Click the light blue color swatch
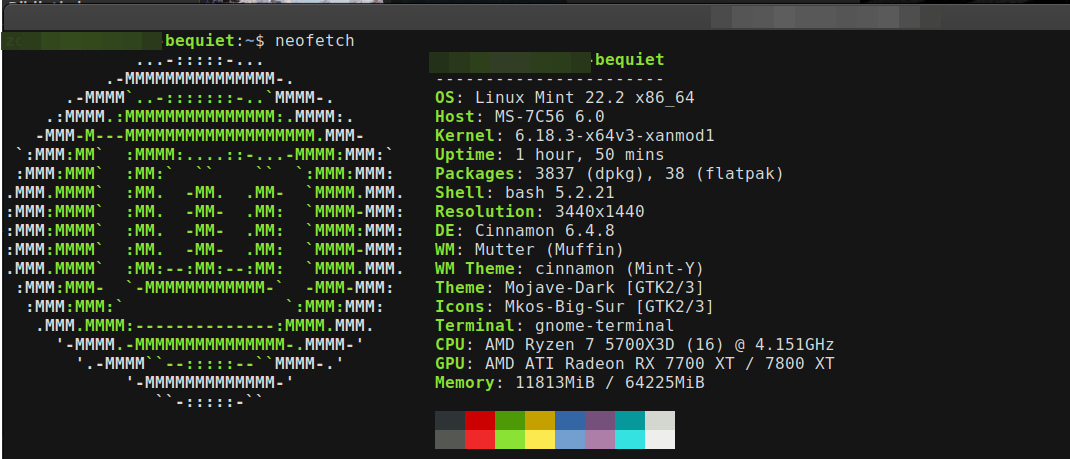 pos(570,439)
